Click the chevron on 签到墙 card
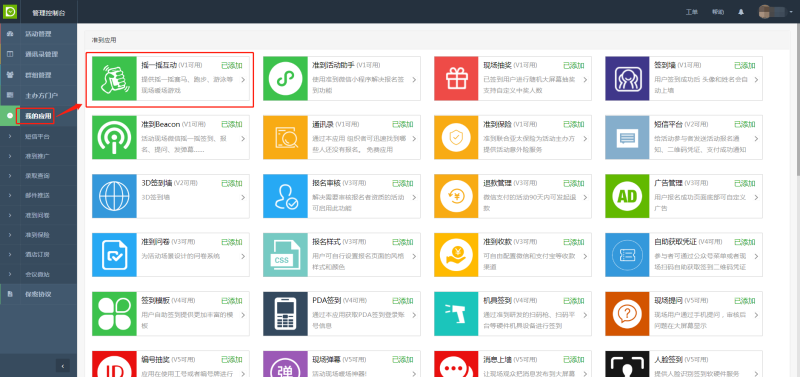800x377 pixels. pyautogui.click(x=756, y=80)
